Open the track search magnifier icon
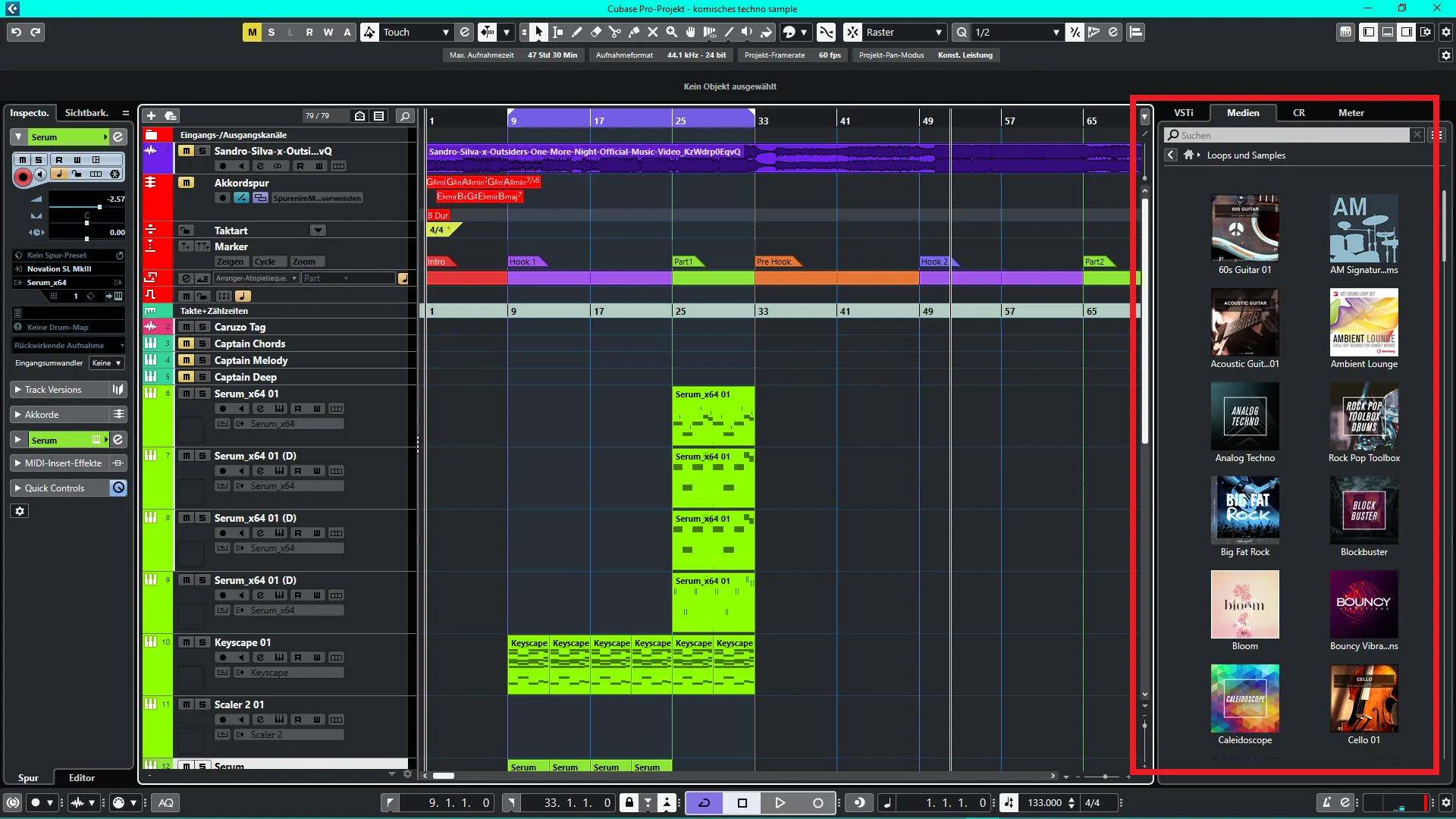 [x=405, y=115]
